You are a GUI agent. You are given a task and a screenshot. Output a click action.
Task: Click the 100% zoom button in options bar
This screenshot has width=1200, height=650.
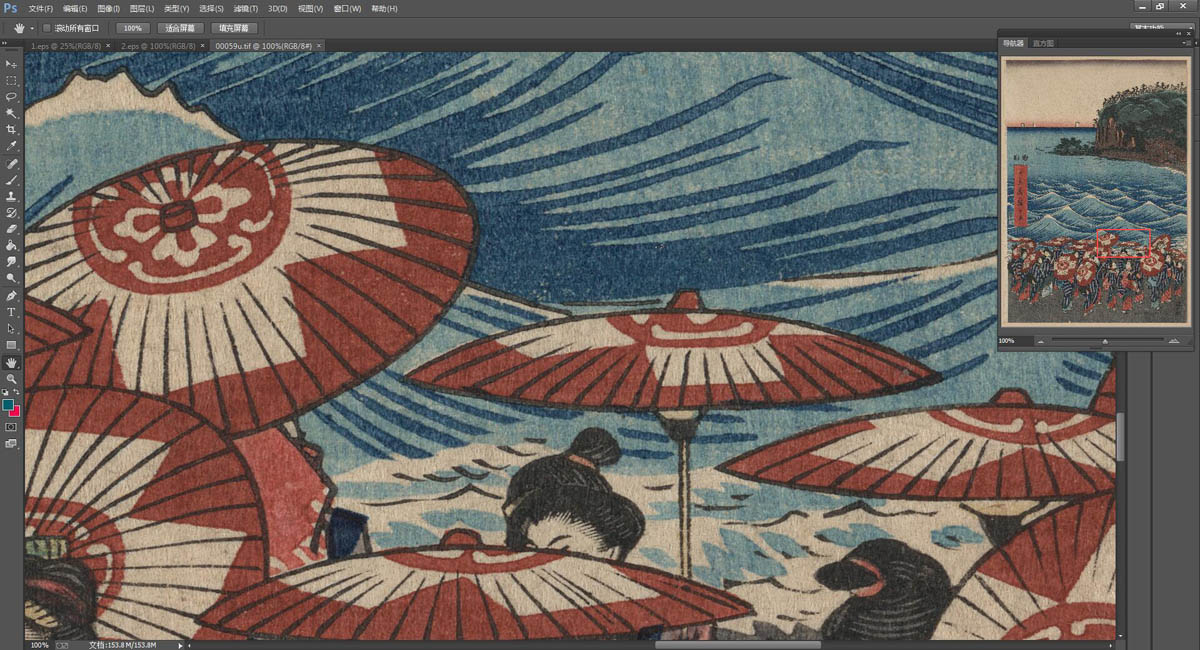[x=132, y=28]
